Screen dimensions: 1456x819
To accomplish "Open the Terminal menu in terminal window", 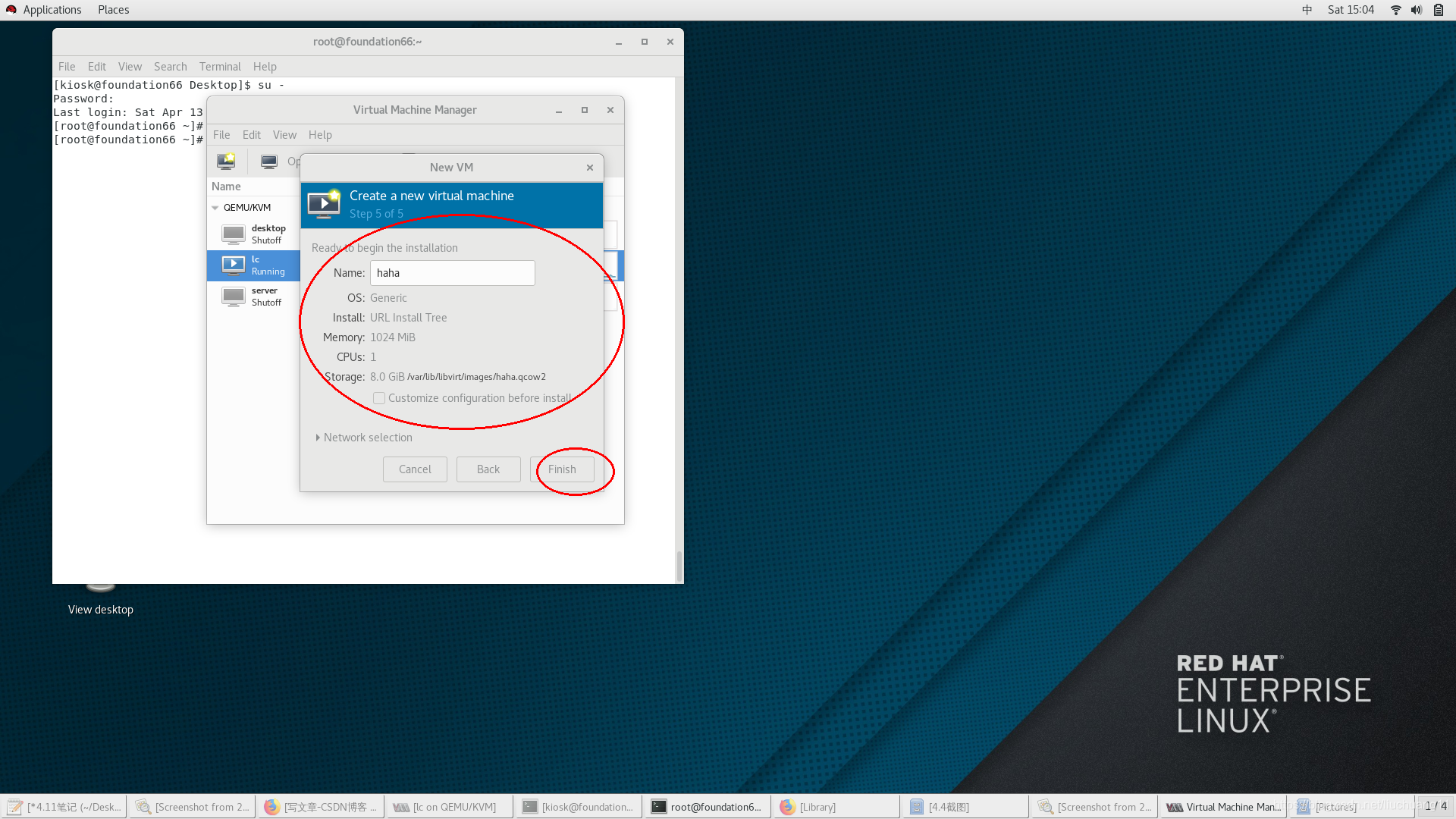I will pos(220,67).
